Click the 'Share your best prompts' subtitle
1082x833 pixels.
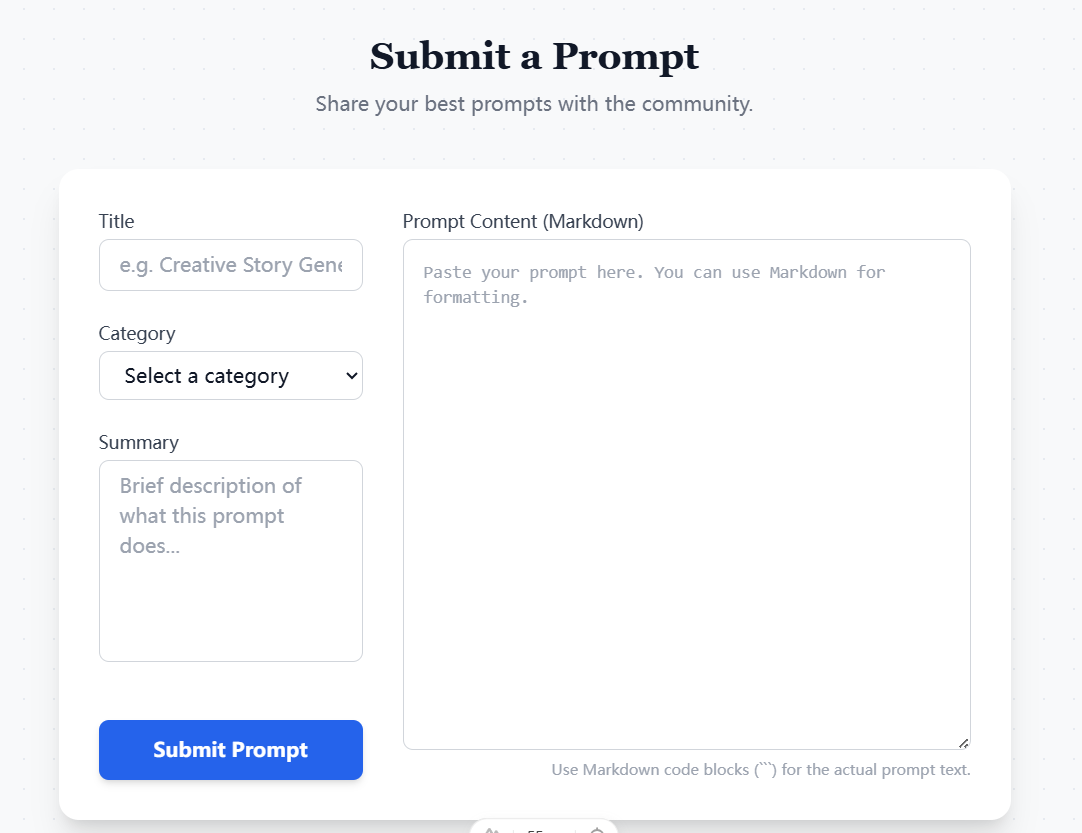coord(534,104)
